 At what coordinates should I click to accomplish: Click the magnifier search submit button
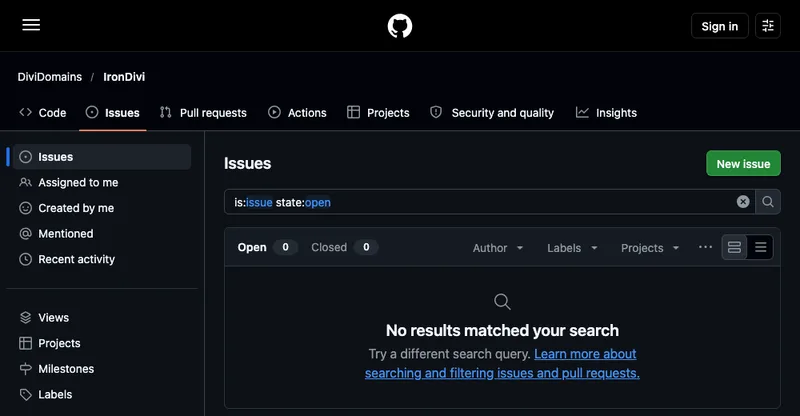pos(768,202)
